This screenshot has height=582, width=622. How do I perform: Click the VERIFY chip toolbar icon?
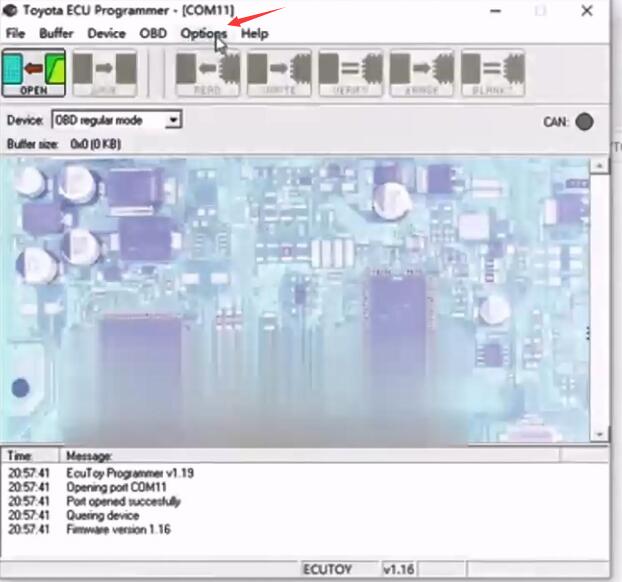[x=351, y=73]
